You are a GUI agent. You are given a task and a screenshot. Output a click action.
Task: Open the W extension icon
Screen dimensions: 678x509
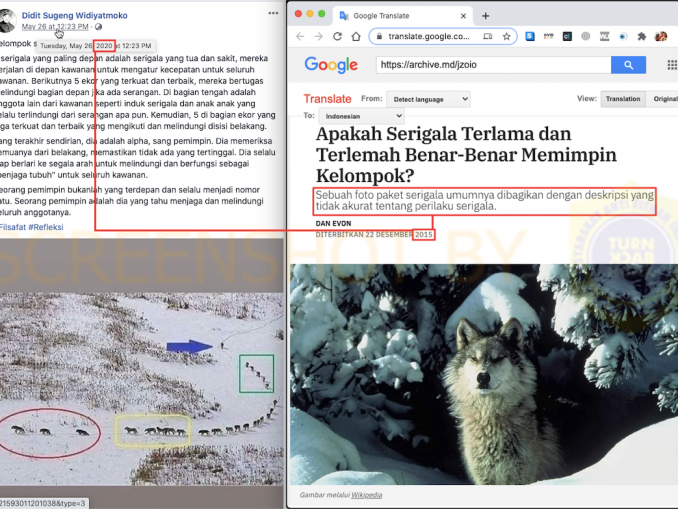pyautogui.click(x=604, y=36)
